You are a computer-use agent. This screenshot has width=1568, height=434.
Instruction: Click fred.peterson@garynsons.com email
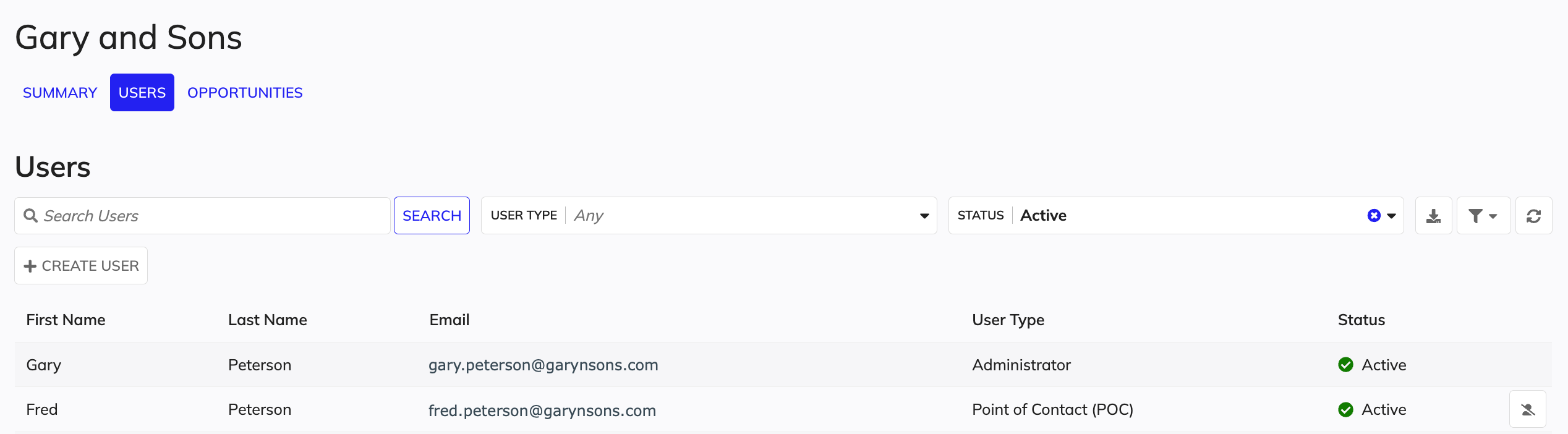pos(542,411)
